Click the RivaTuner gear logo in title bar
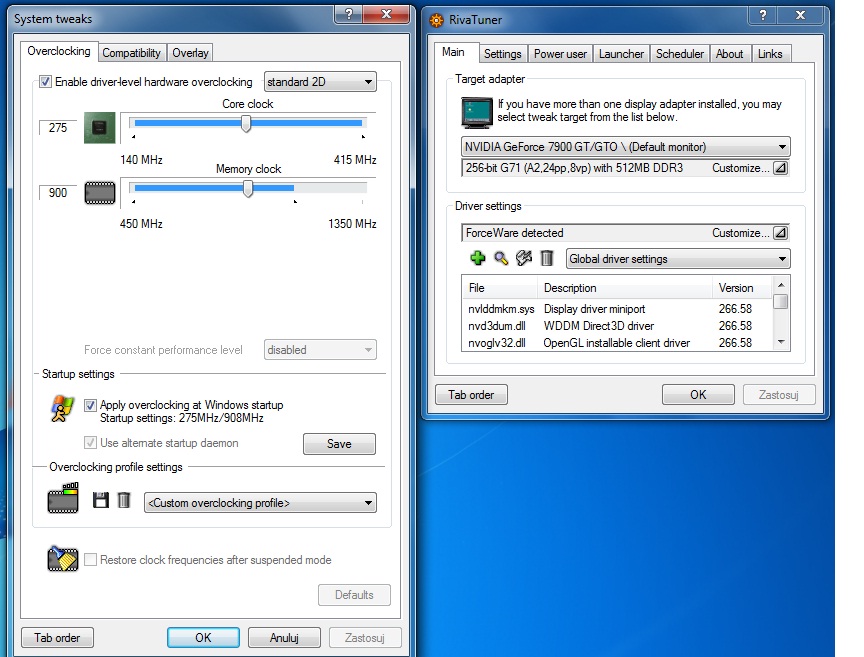This screenshot has width=864, height=657. (436, 20)
